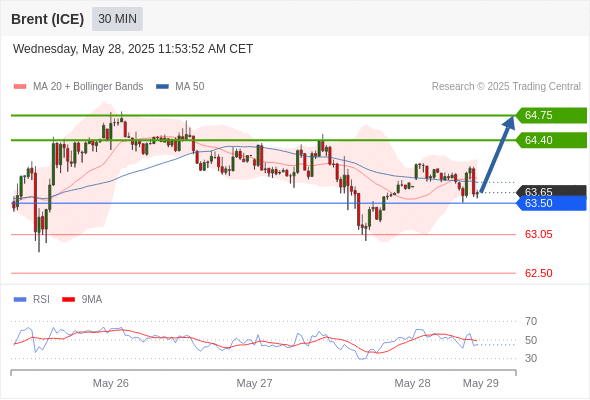
Task: Click the Brent (ICE) title
Action: click(47, 19)
